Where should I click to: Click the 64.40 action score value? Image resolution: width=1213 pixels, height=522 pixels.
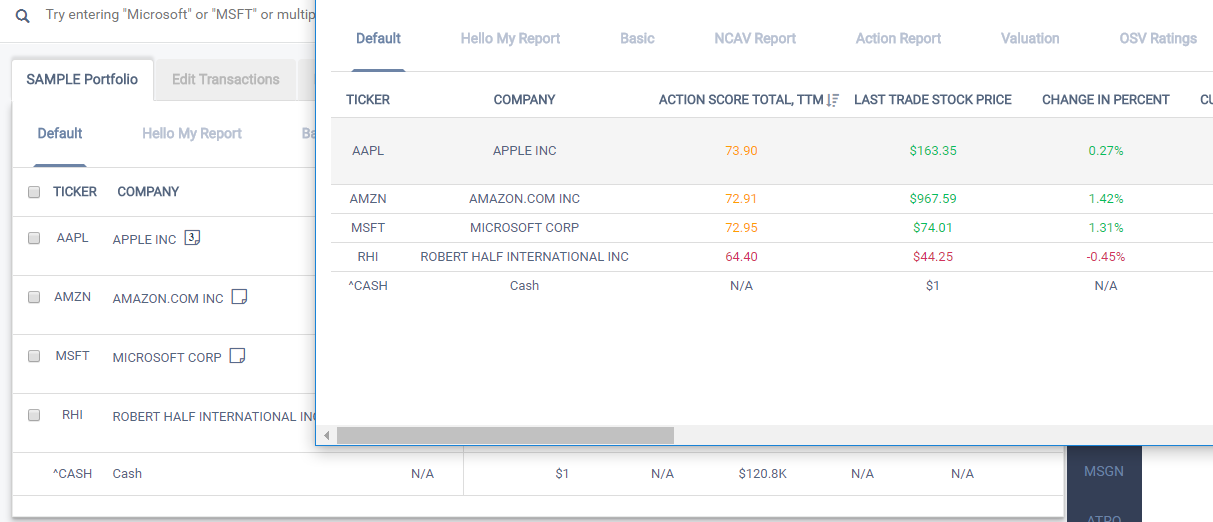click(x=741, y=257)
